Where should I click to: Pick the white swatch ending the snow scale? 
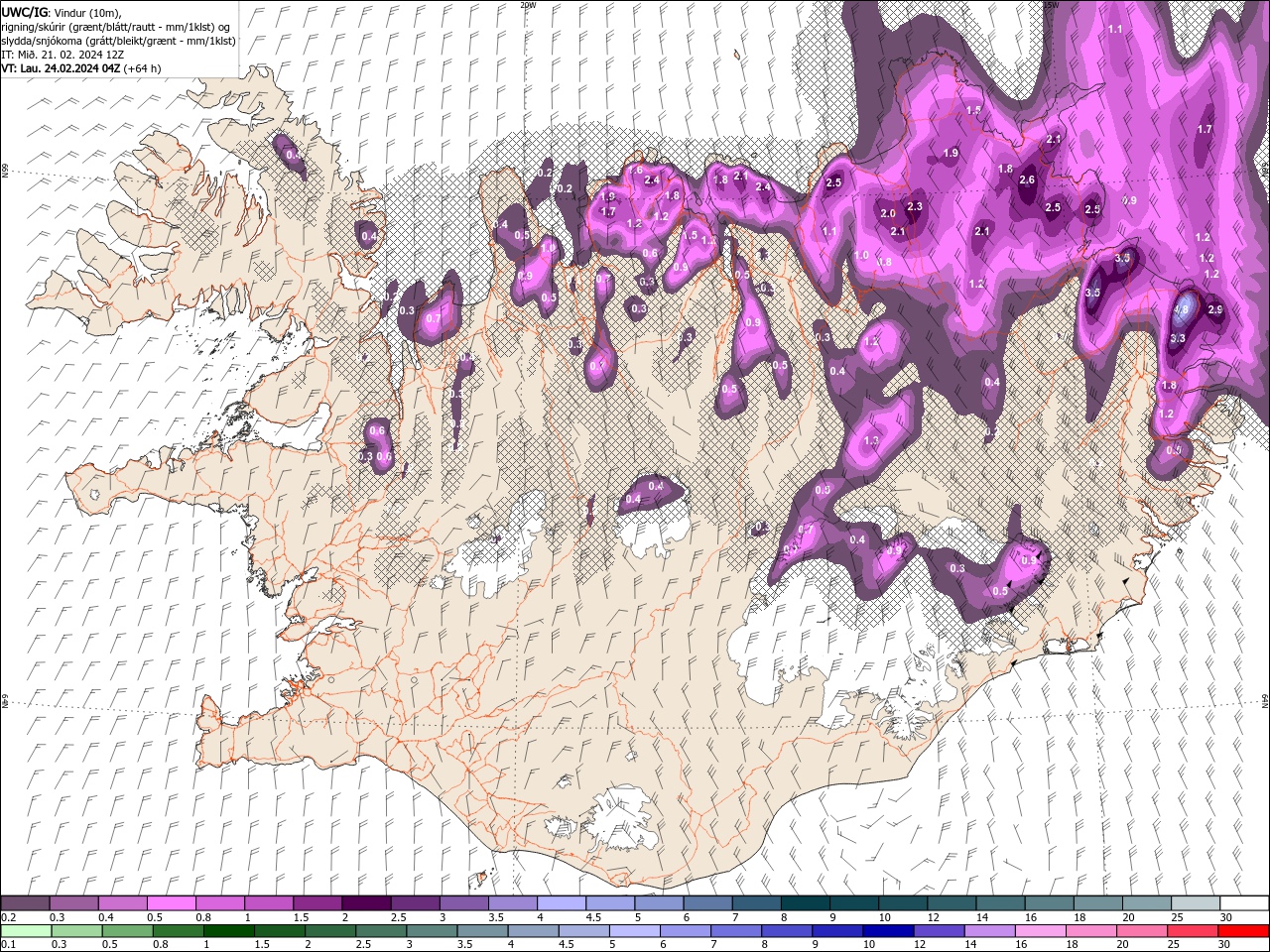(x=1244, y=903)
